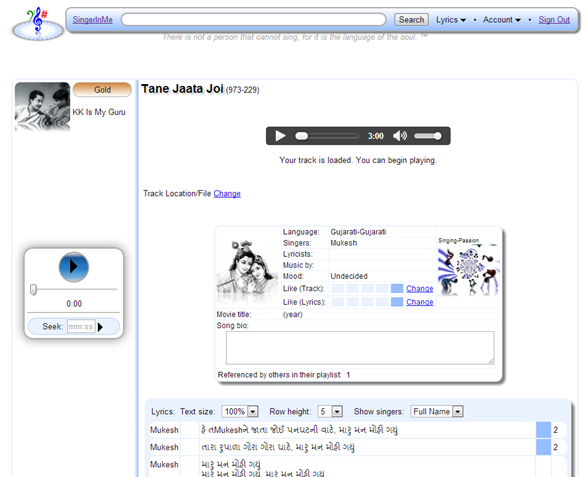This screenshot has width=588, height=477.
Task: Click highlighted Like (Track) rating square
Action: click(397, 288)
